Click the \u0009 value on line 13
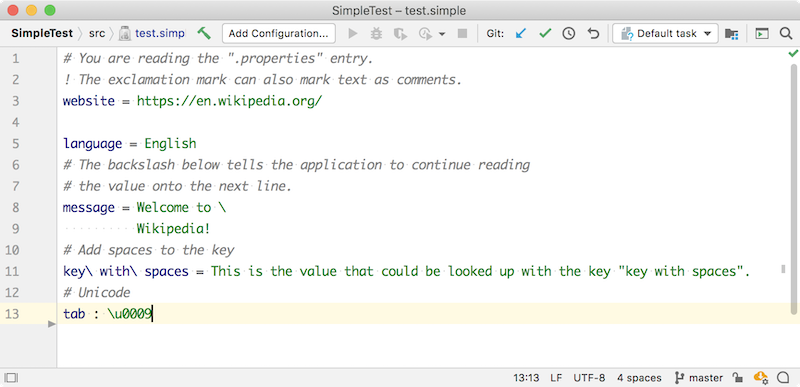The image size is (800, 387). click(130, 314)
